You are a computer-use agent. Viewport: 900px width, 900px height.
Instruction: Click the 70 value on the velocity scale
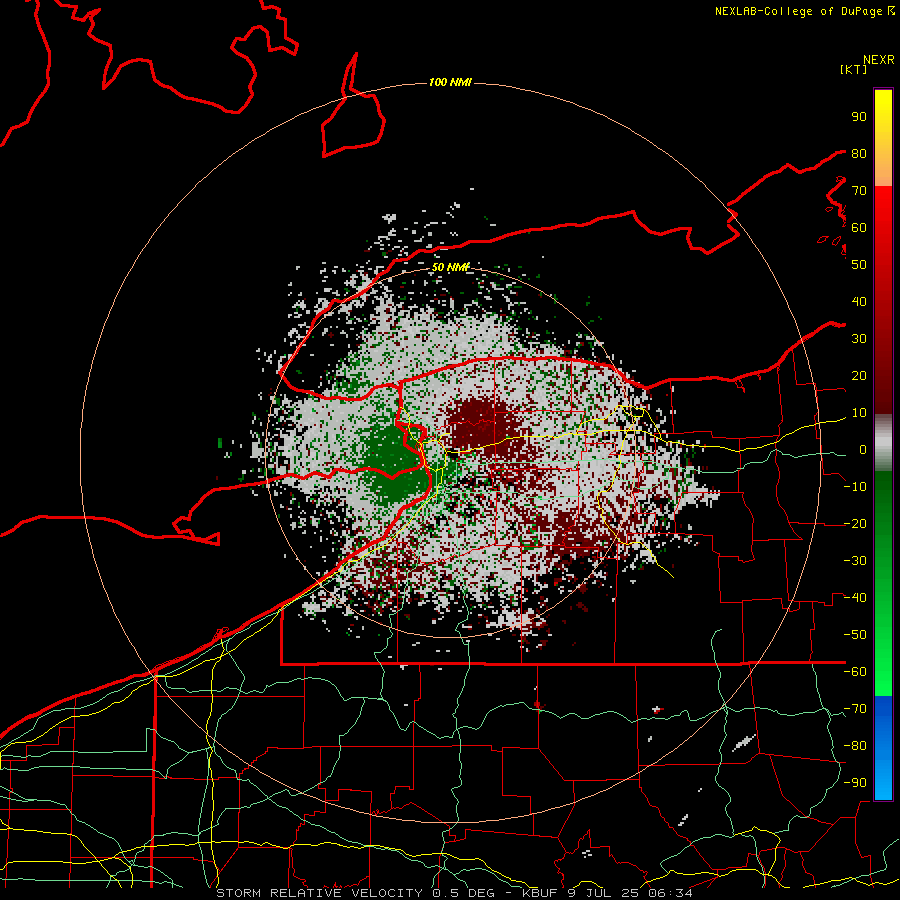(859, 191)
